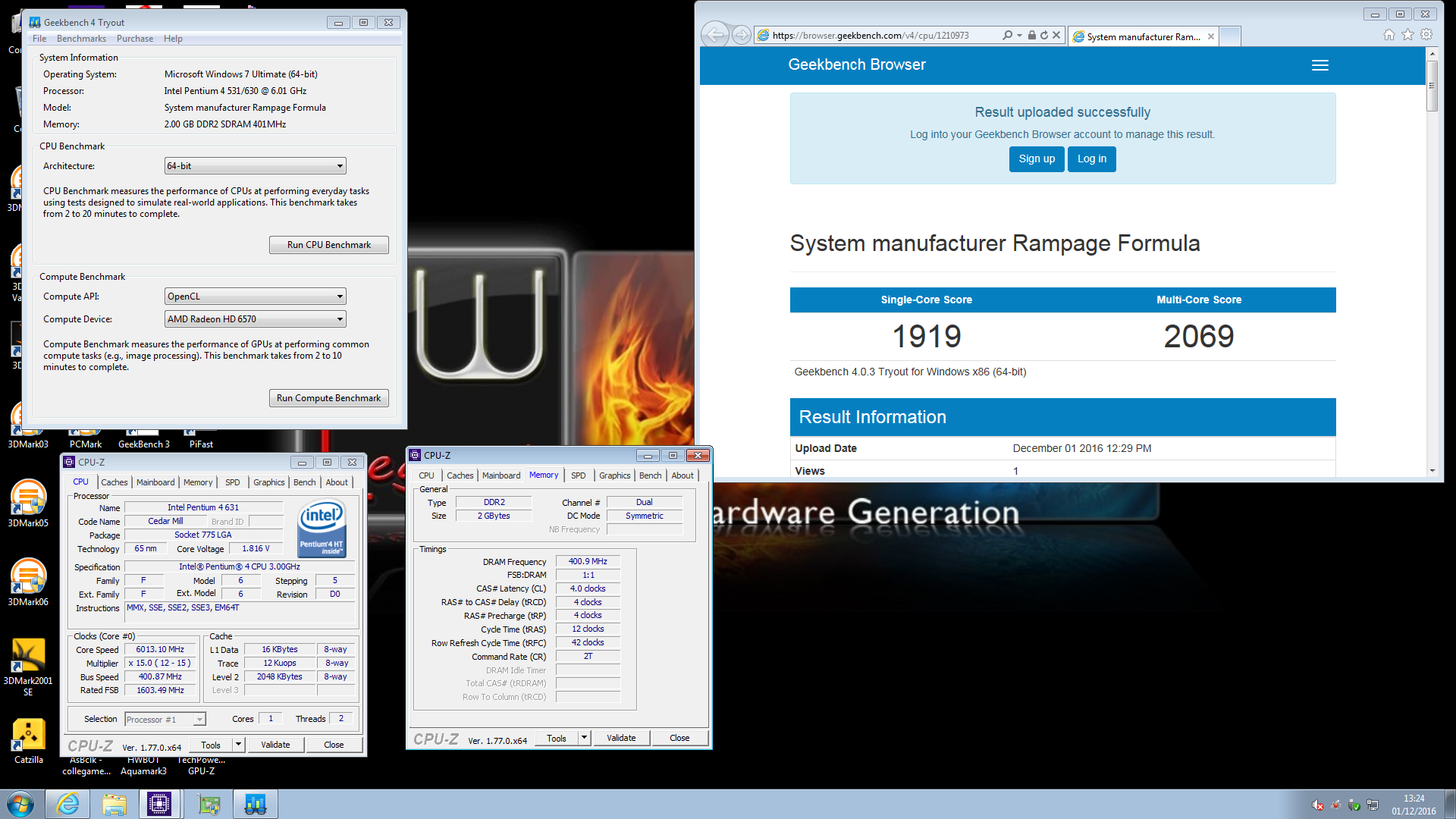Switch to CPU tab in CPU-Z Memory window

click(427, 475)
